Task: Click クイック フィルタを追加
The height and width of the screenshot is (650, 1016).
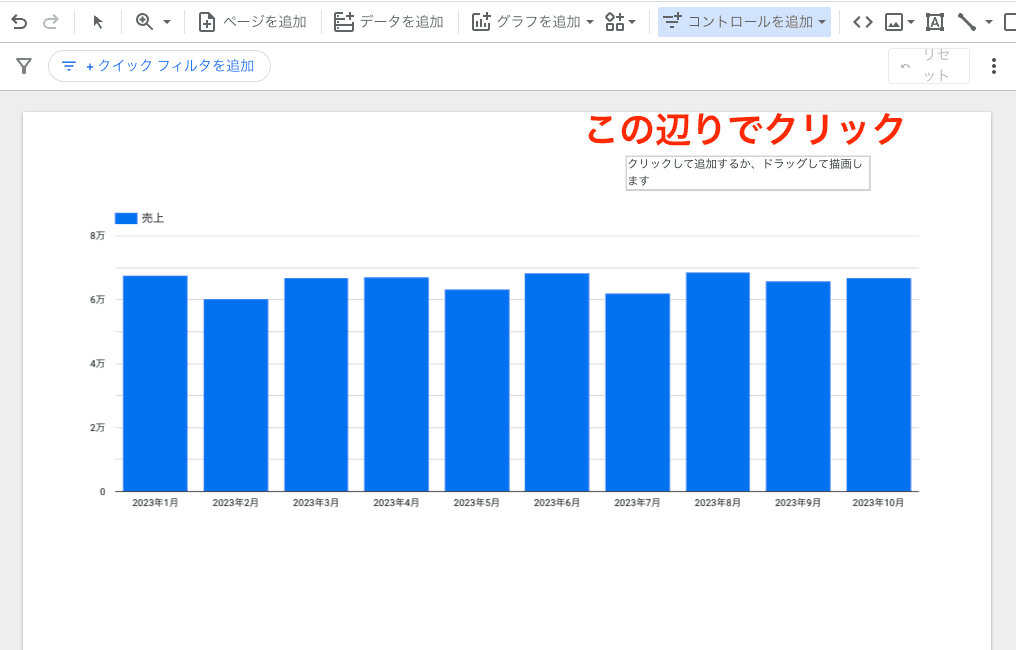Action: click(x=159, y=65)
